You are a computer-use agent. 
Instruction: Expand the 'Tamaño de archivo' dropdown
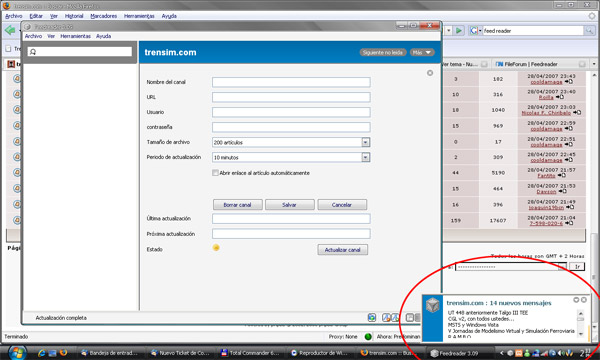tap(366, 142)
